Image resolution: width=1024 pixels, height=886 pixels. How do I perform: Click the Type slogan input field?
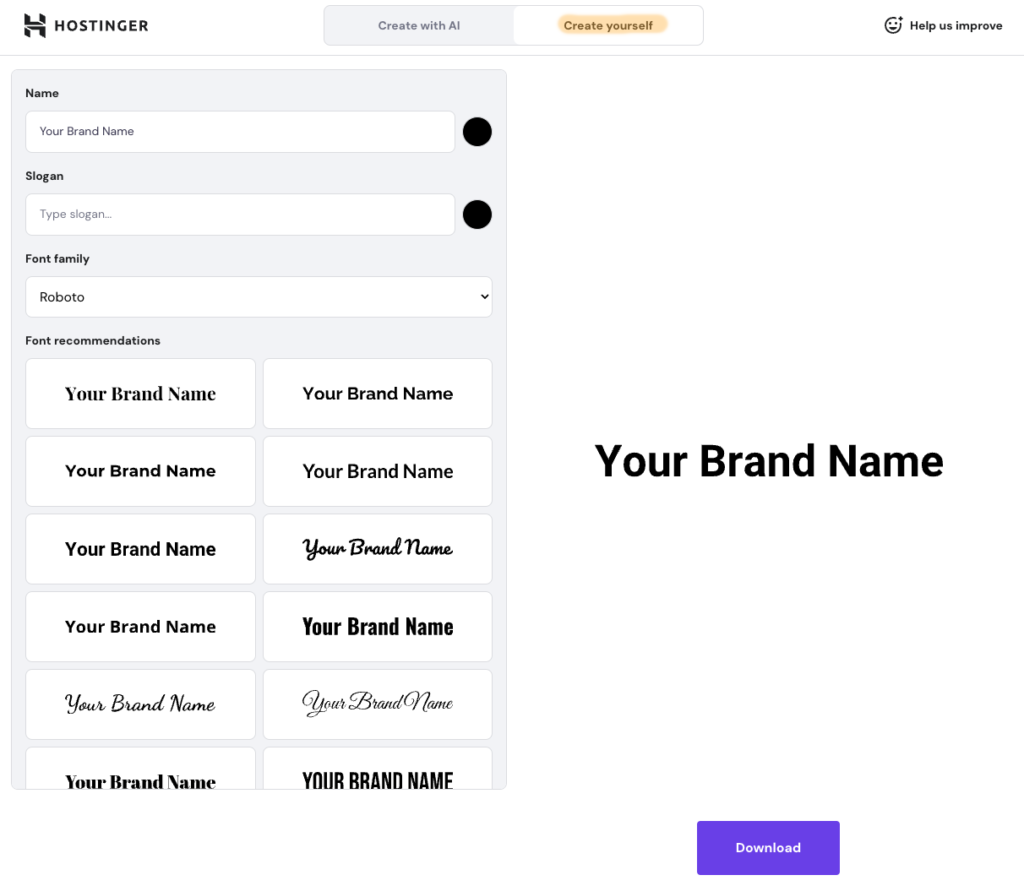pyautogui.click(x=240, y=214)
